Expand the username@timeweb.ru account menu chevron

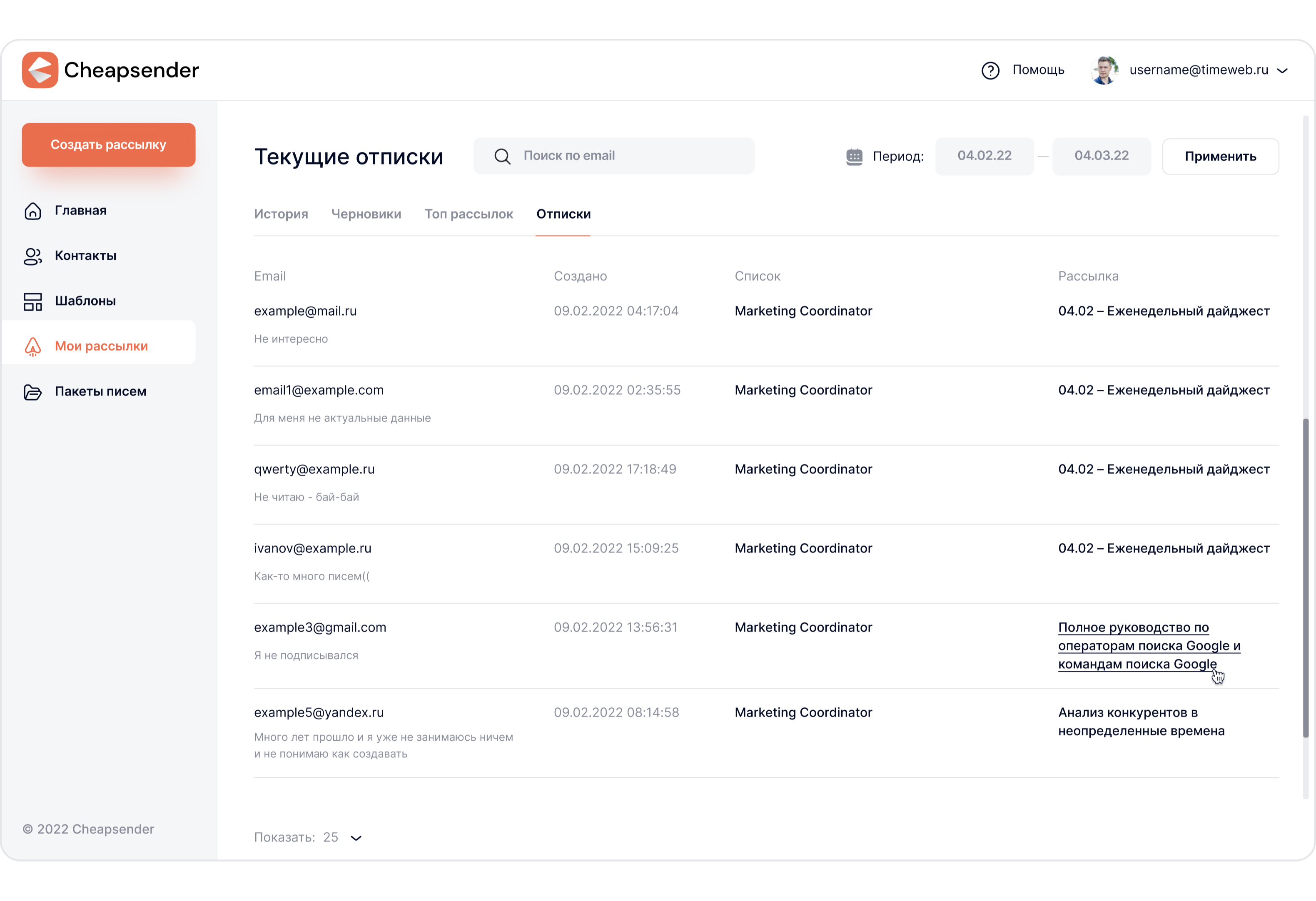(1283, 71)
